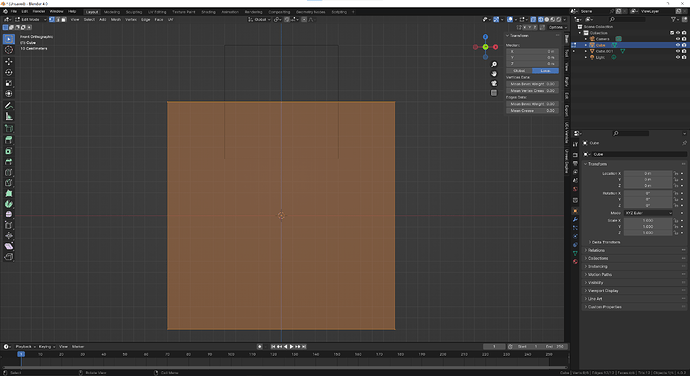This screenshot has height=376, width=690.
Task: Select the Edge Slide tool
Action: pyautogui.click(x=8, y=225)
